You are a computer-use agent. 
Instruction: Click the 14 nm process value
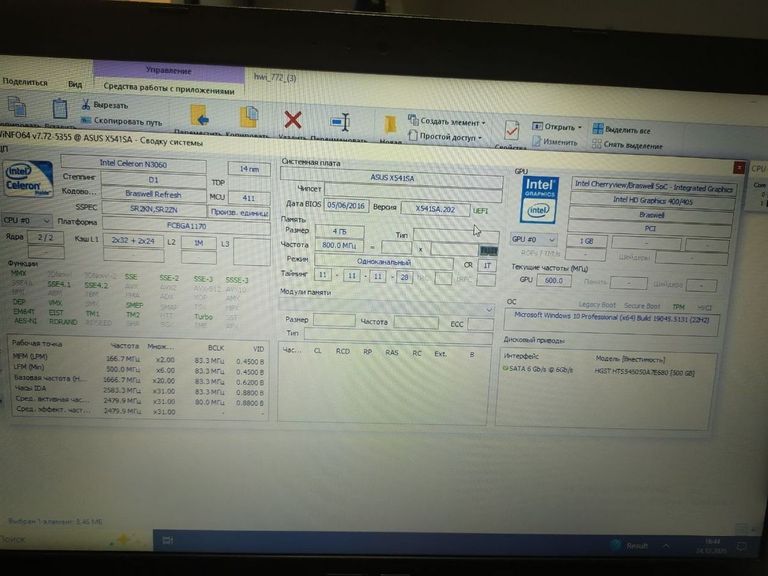pos(249,169)
